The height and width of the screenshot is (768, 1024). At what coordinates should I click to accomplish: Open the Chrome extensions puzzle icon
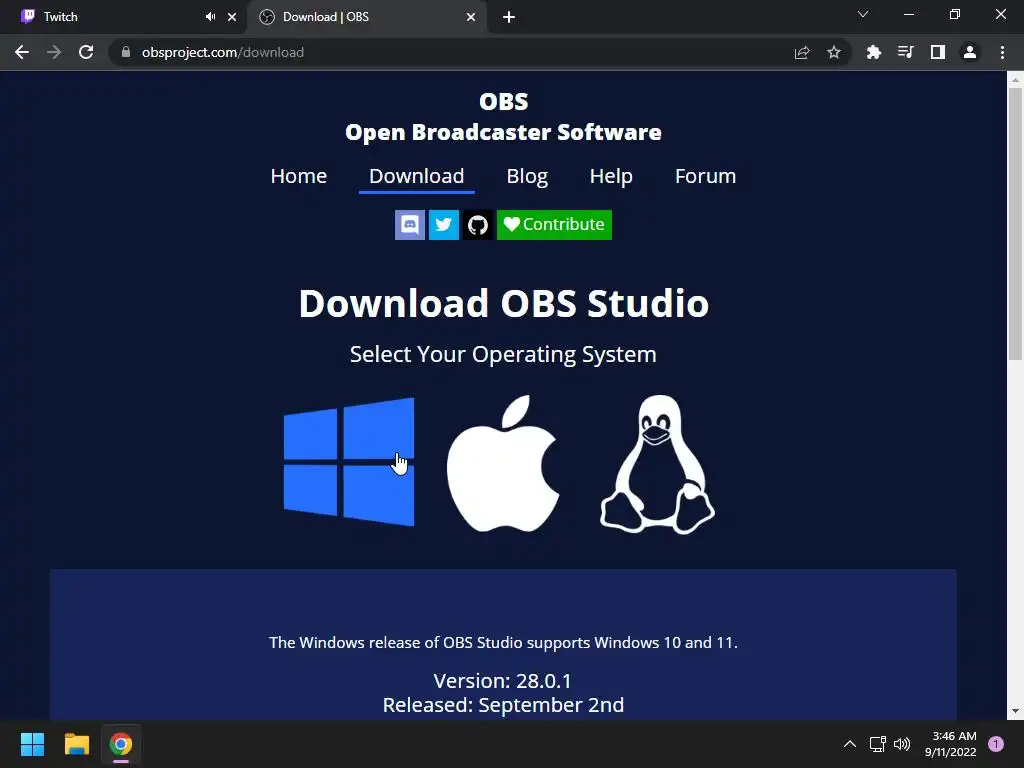pos(873,52)
